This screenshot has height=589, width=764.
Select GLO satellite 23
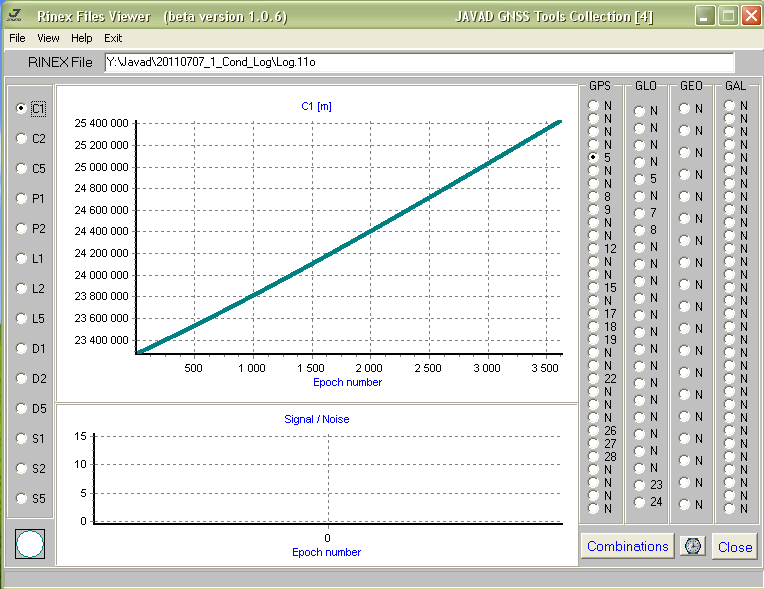click(639, 485)
